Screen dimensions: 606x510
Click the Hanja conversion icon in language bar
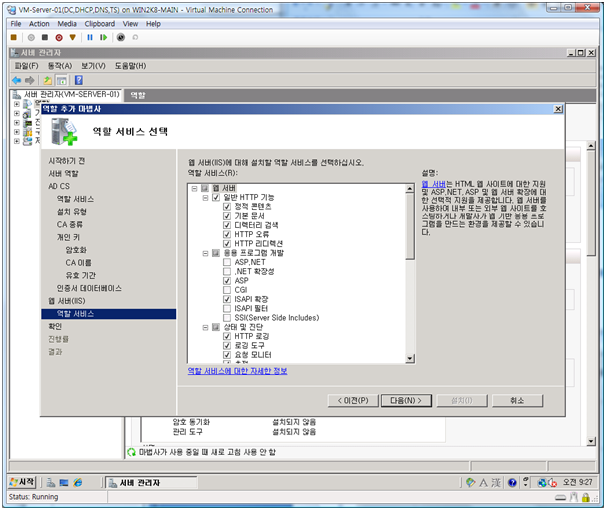point(496,483)
